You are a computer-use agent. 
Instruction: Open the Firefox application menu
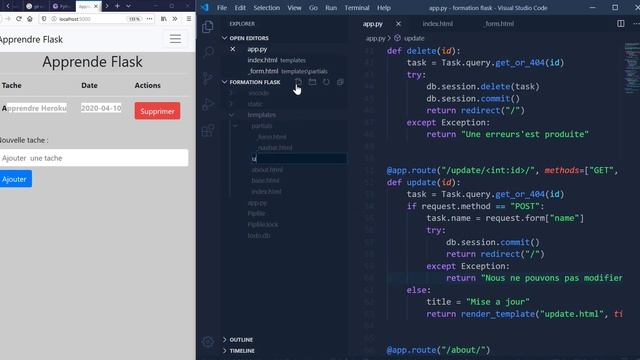tap(189, 19)
